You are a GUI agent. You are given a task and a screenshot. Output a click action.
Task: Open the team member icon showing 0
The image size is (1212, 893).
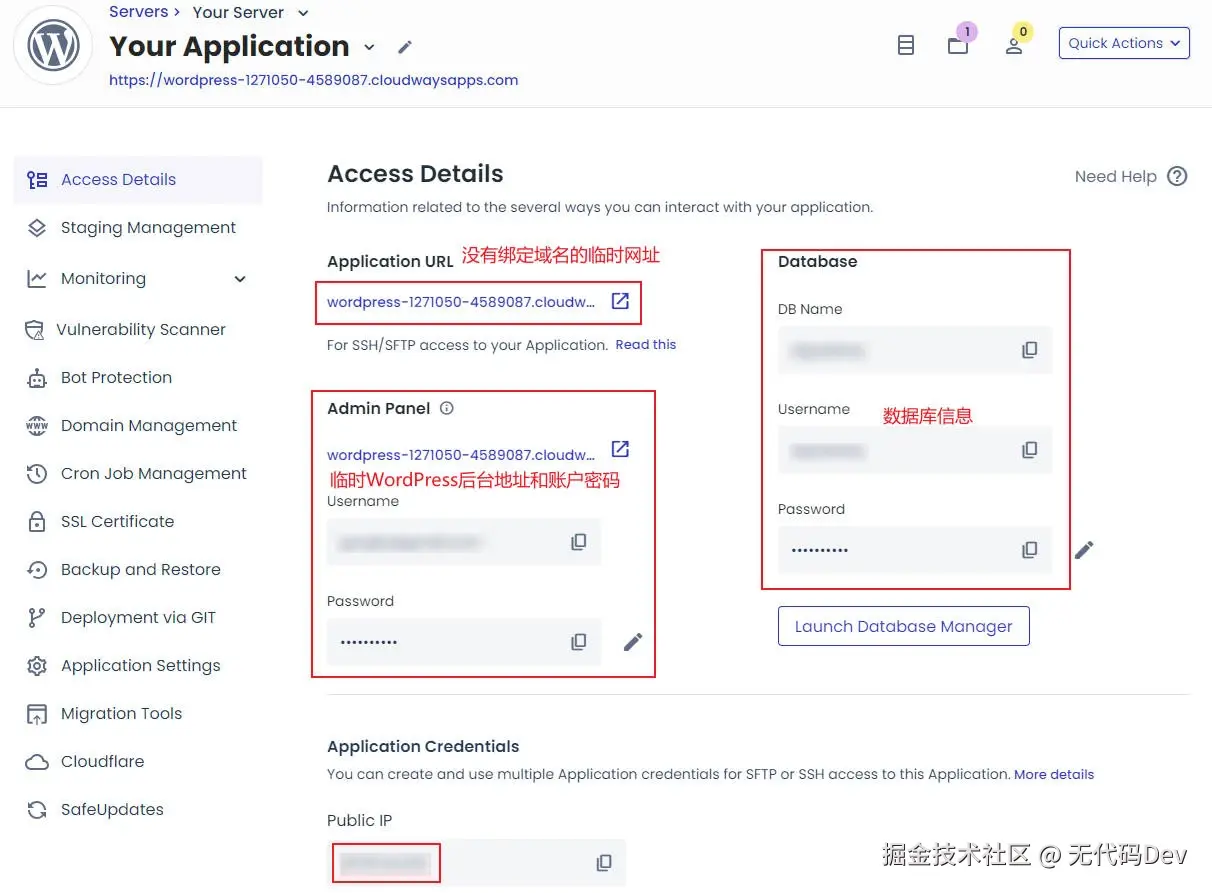[x=1015, y=44]
